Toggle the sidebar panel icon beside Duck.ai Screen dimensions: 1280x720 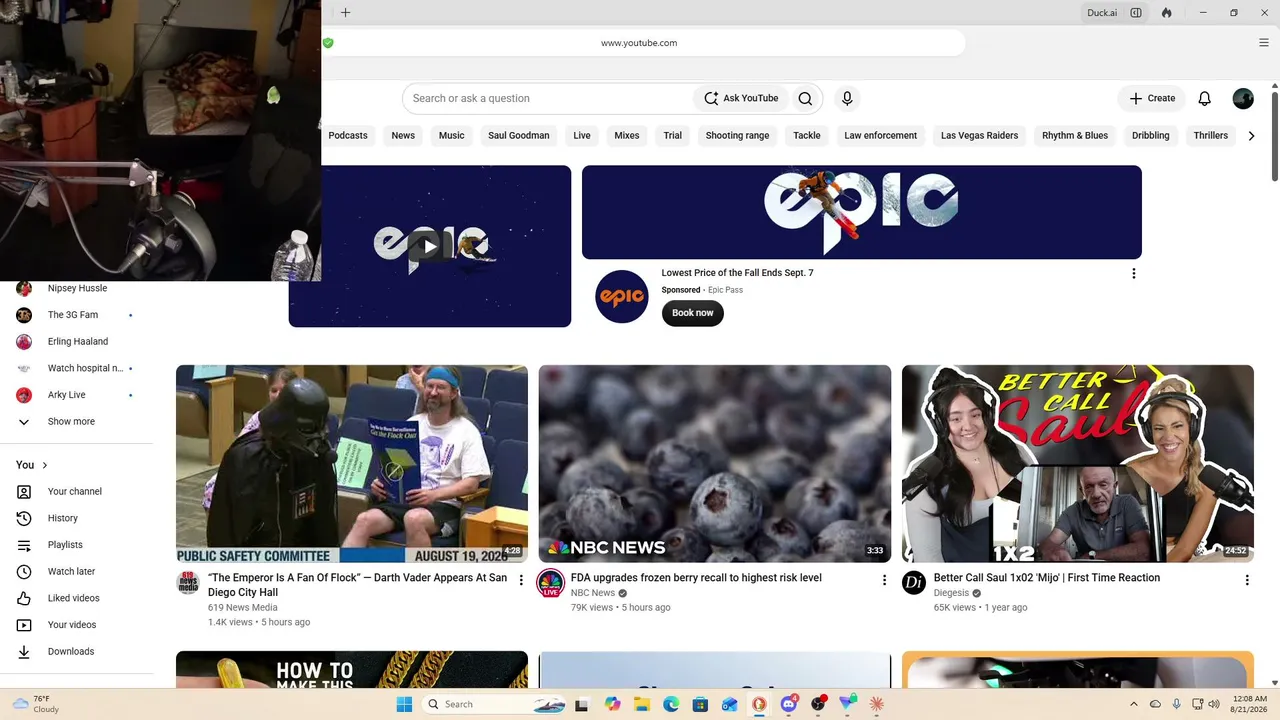tap(1136, 13)
